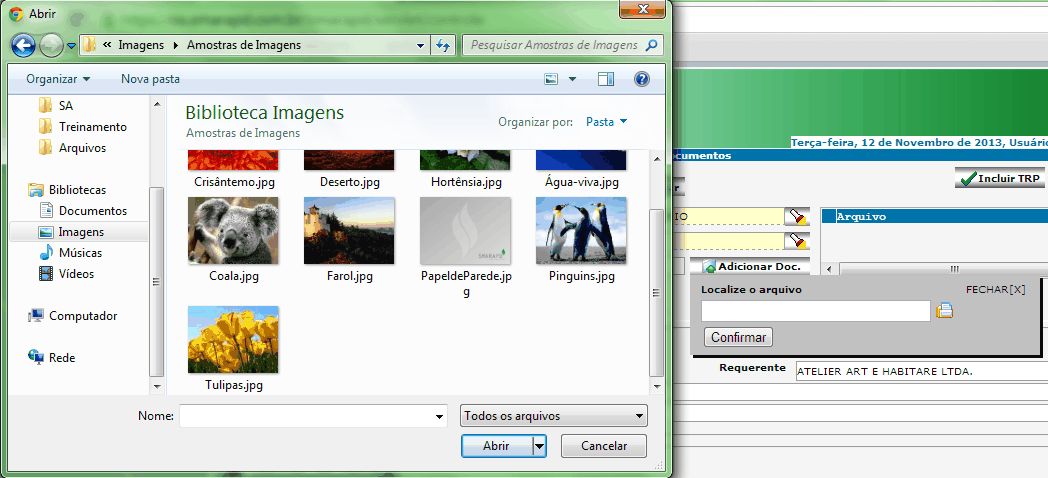Click the Confirmar button
This screenshot has width=1048, height=478.
click(x=738, y=337)
